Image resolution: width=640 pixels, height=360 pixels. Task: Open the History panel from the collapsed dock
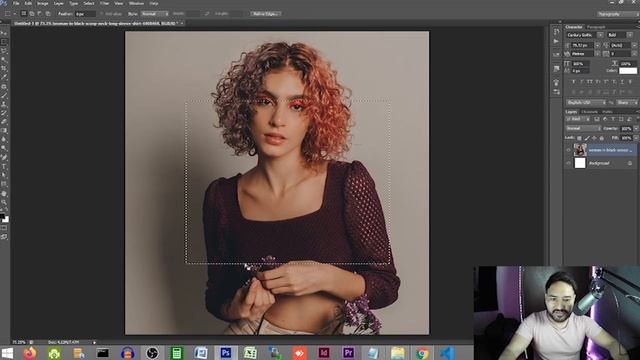556,31
